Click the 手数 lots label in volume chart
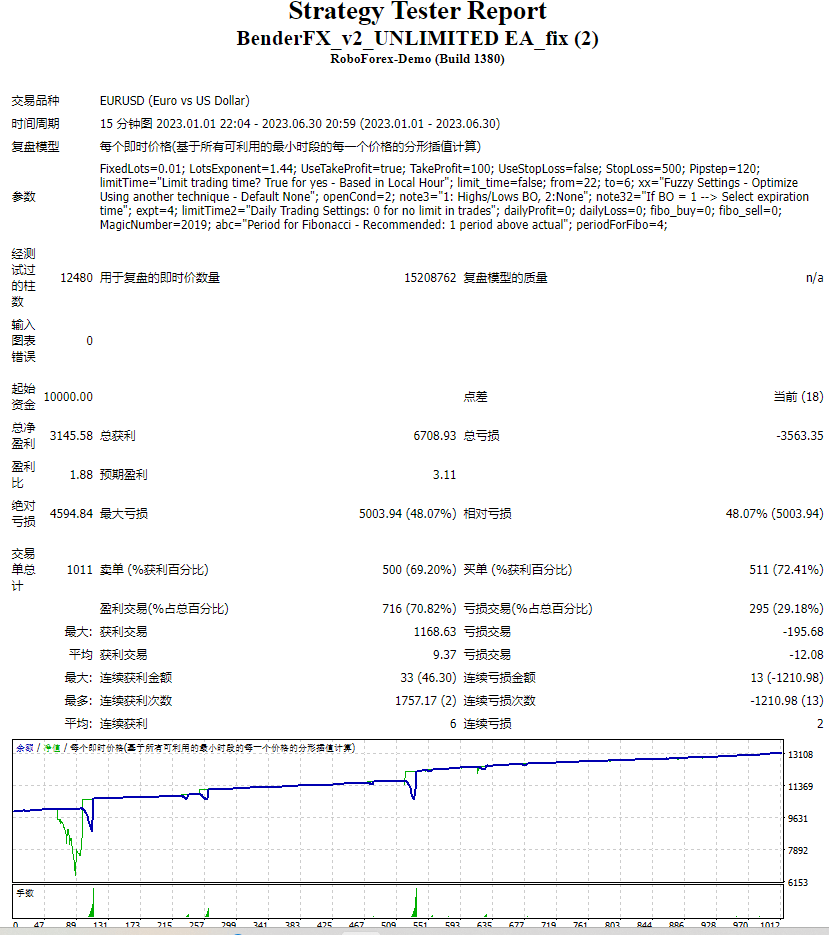 pyautogui.click(x=25, y=893)
